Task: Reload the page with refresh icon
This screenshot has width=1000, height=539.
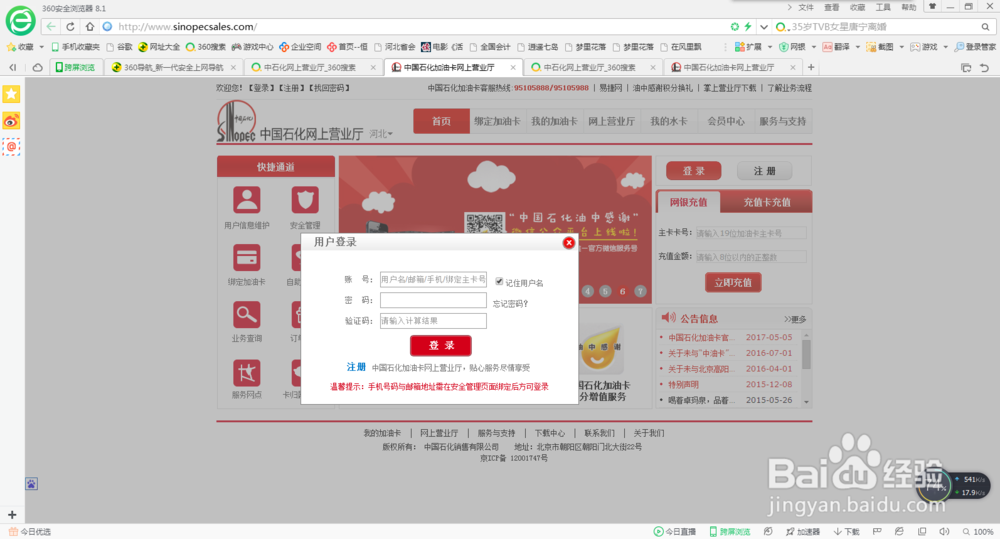Action: [70, 27]
